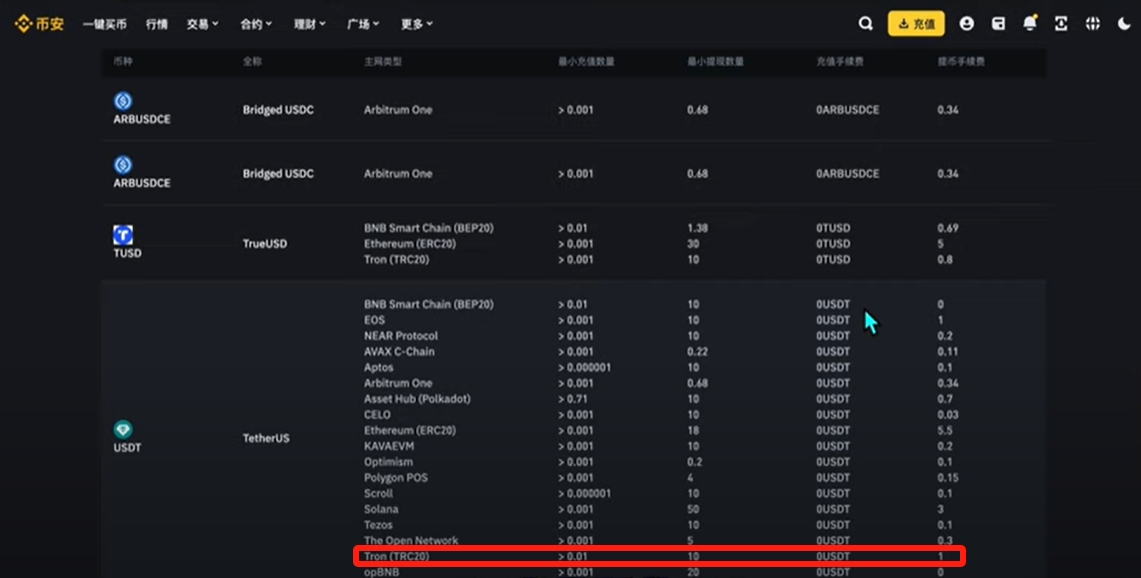
Task: Click the 全称 column header
Action: tap(253, 62)
